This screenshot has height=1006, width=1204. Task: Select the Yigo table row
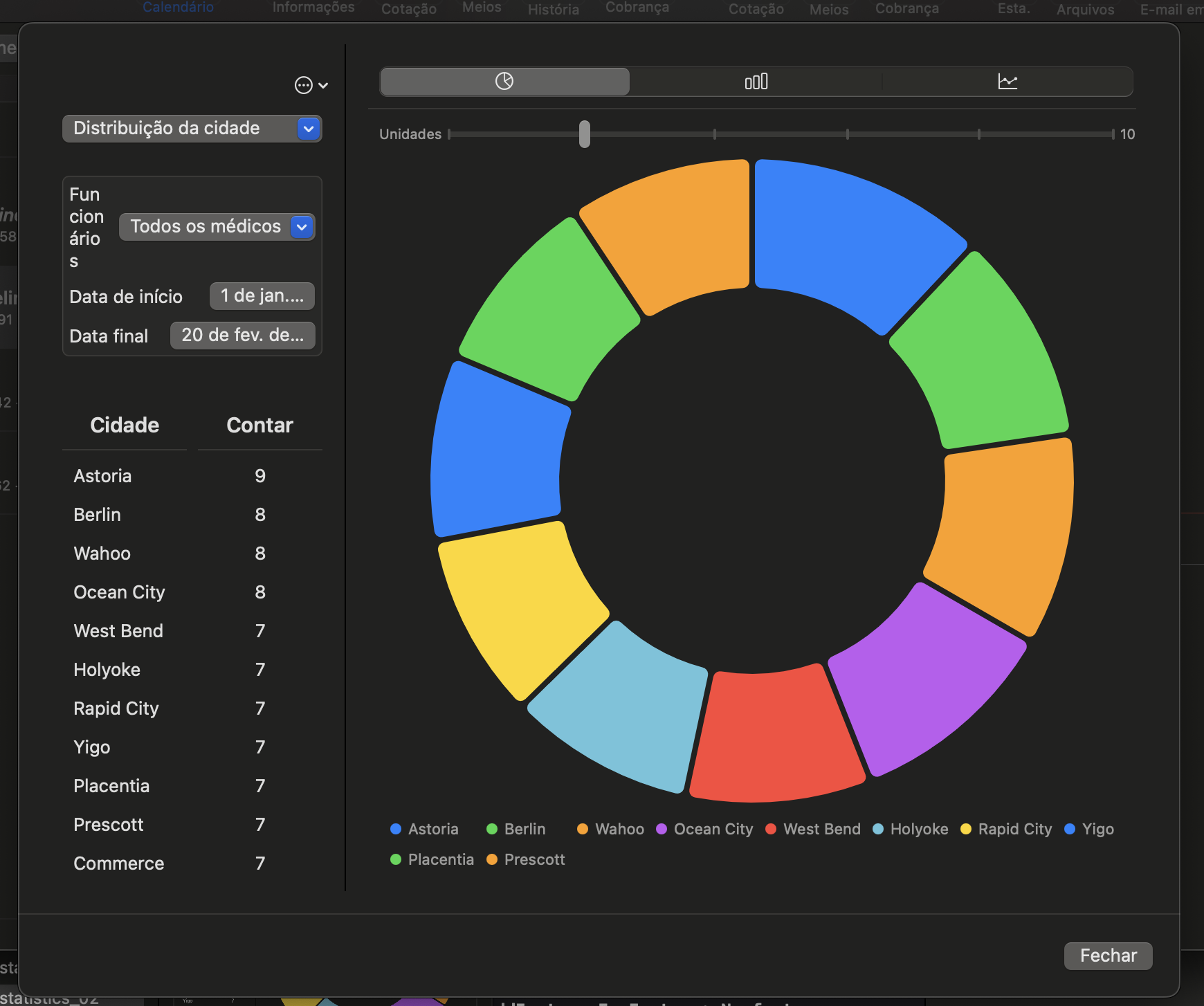tap(192, 747)
